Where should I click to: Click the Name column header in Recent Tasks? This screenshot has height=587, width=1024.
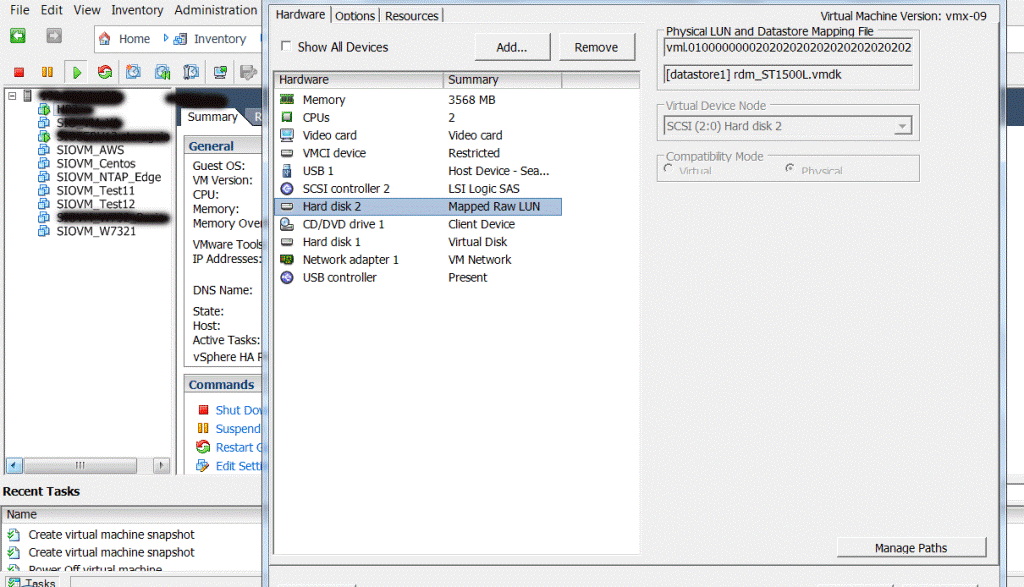coord(133,515)
